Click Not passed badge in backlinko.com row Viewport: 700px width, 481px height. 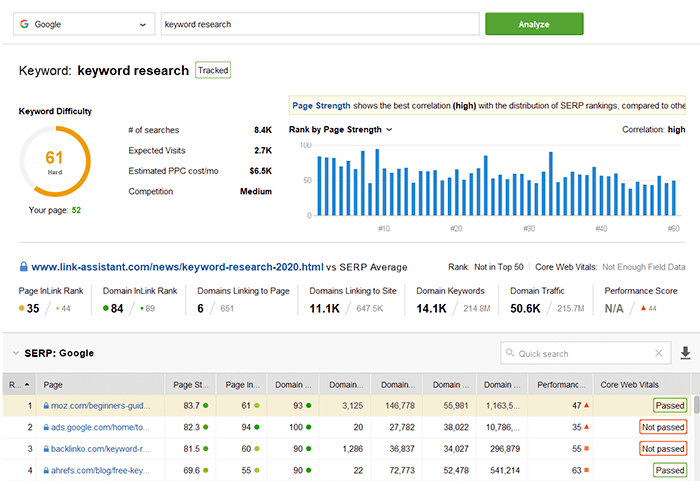[663, 448]
